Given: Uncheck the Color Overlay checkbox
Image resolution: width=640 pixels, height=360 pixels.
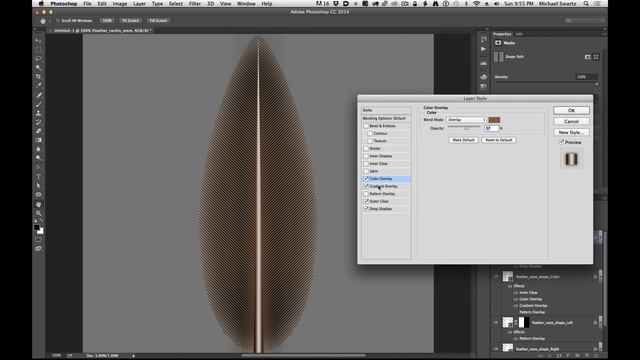Looking at the screenshot, I should pos(366,179).
